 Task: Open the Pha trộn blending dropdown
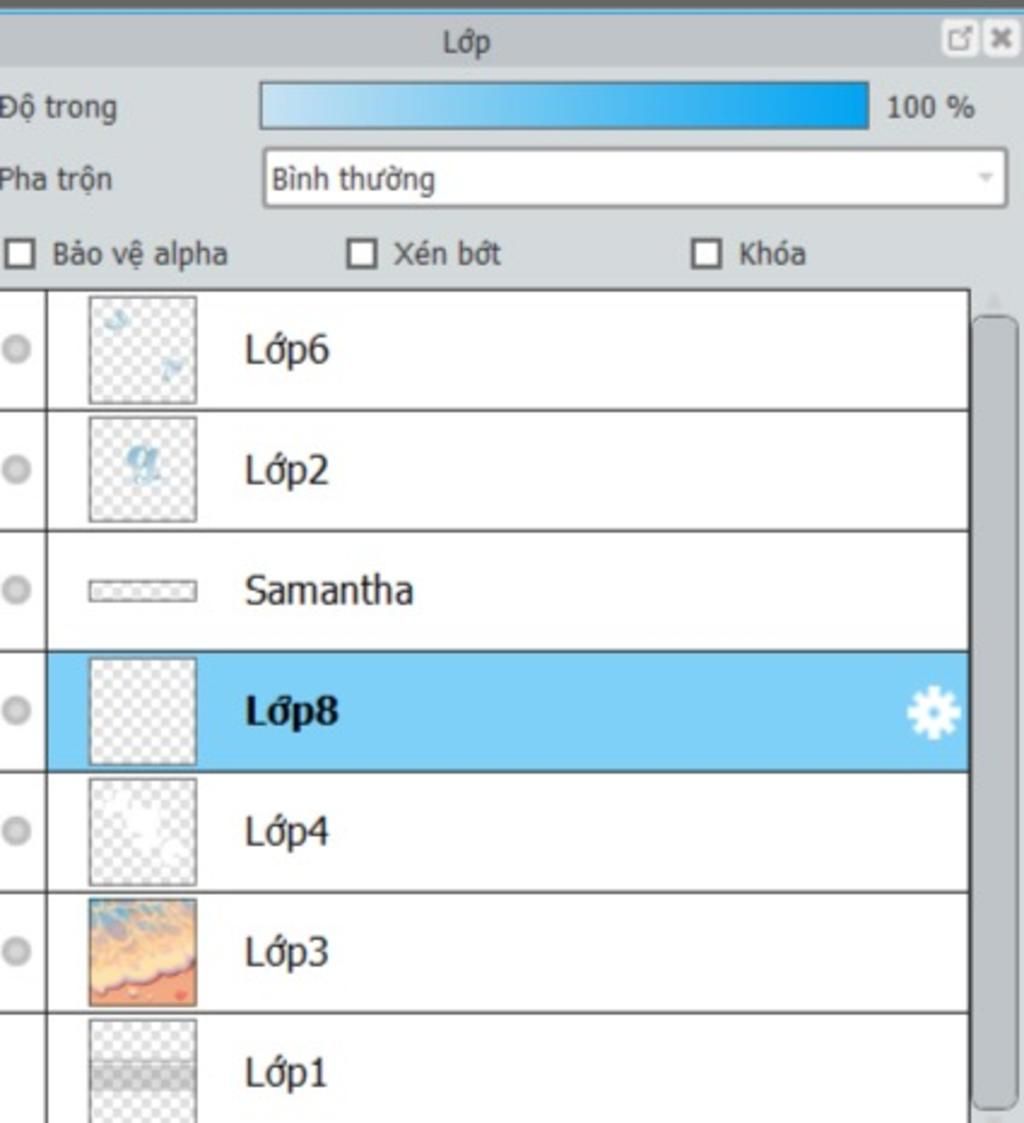634,178
